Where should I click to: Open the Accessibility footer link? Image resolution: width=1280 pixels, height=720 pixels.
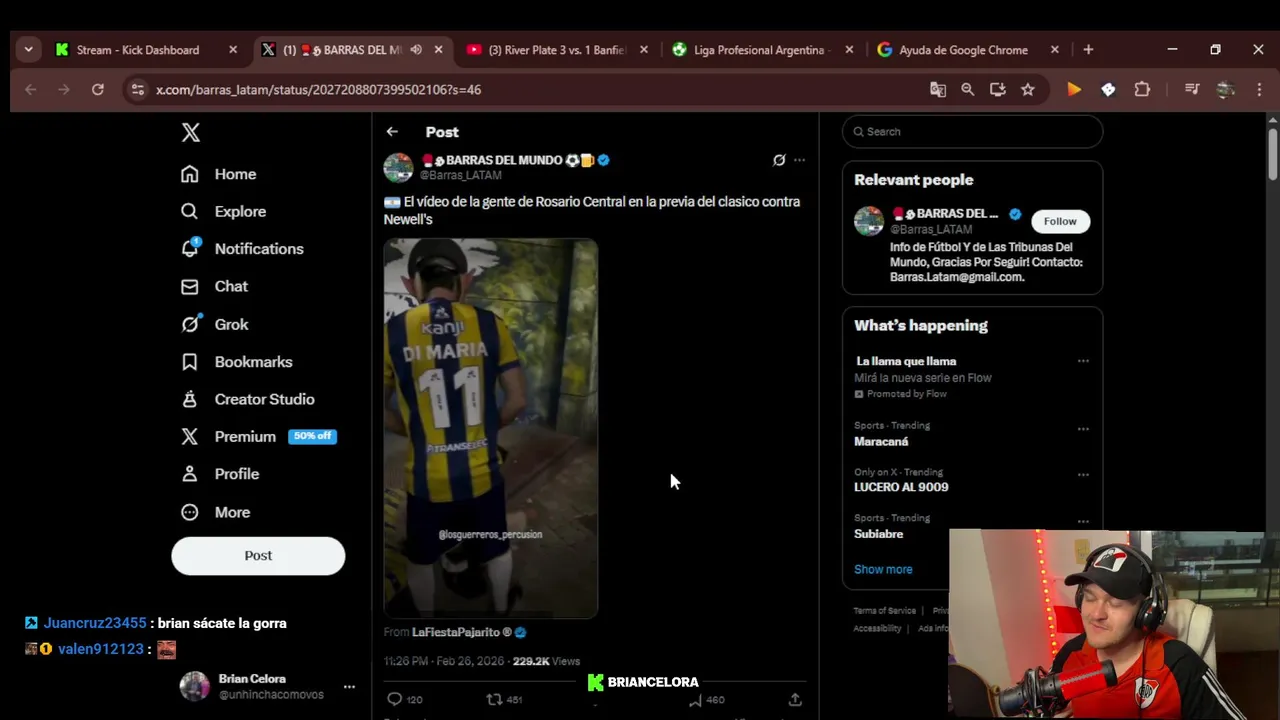coord(877,628)
